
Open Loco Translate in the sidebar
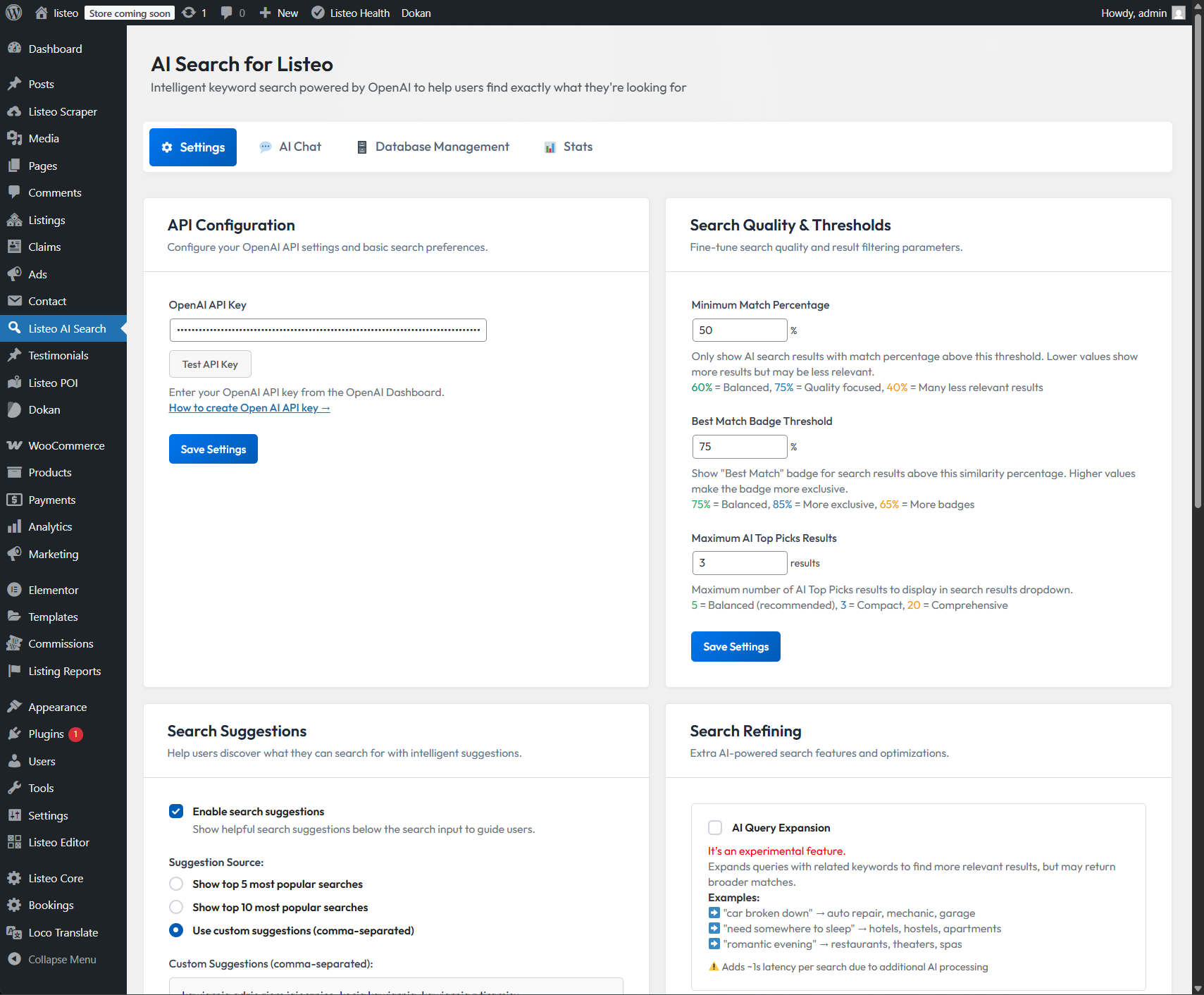[63, 932]
